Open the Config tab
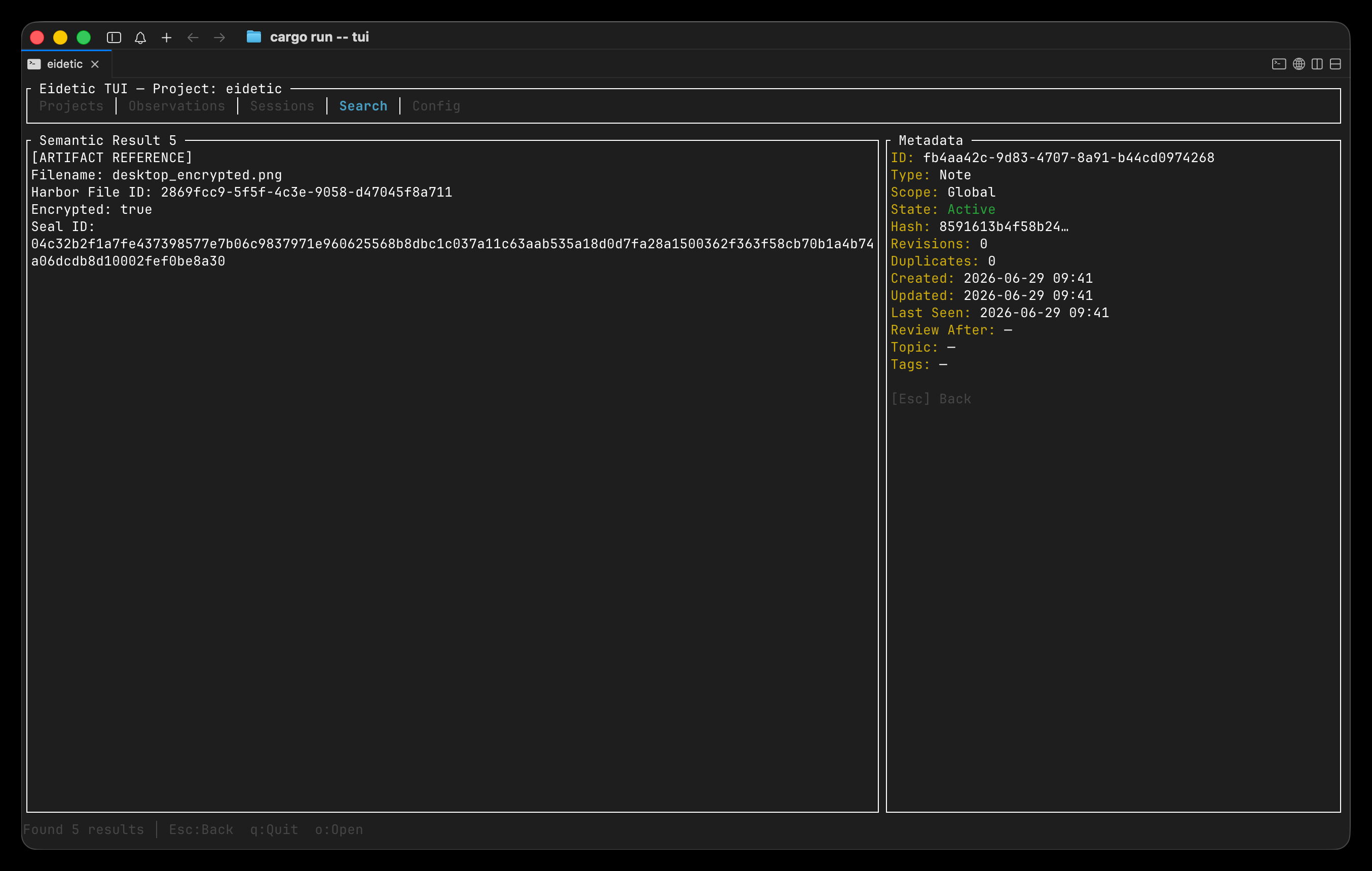Viewport: 1372px width, 871px height. pos(436,106)
